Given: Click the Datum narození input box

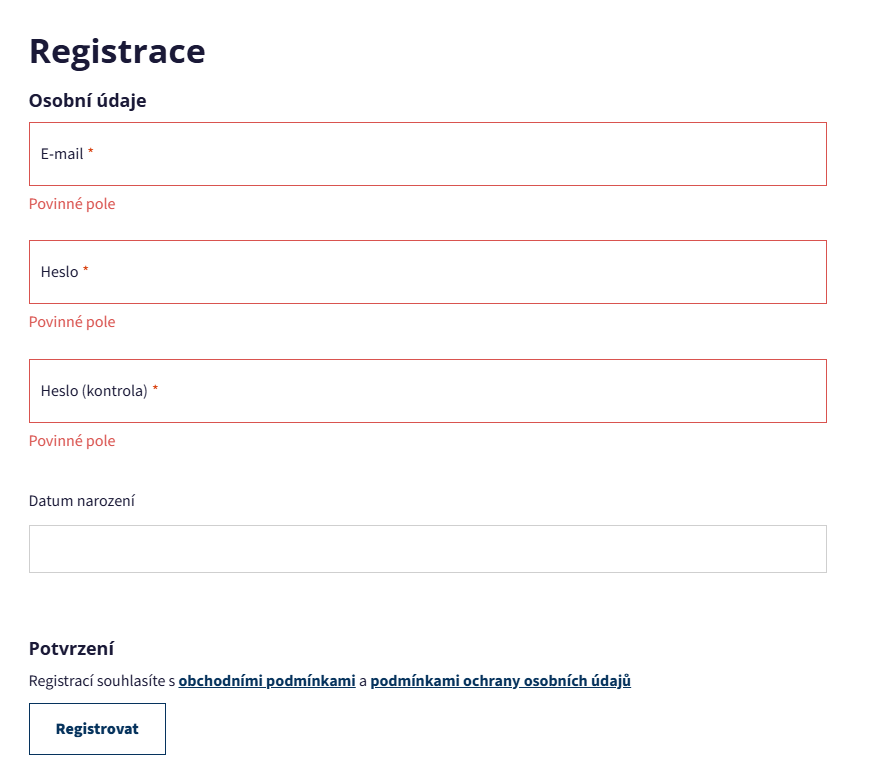Looking at the screenshot, I should tap(427, 549).
